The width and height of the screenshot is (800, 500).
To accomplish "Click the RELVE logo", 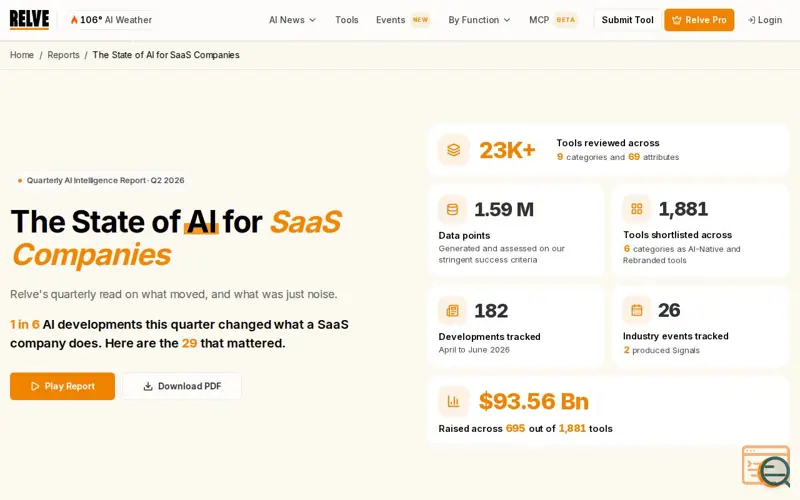I will pyautogui.click(x=30, y=20).
